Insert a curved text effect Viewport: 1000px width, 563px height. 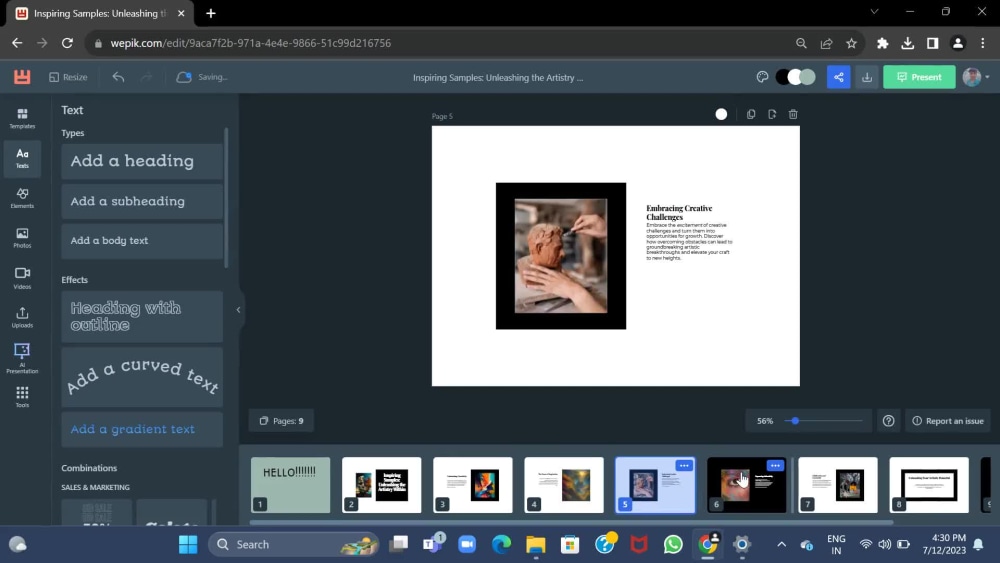[x=142, y=377]
